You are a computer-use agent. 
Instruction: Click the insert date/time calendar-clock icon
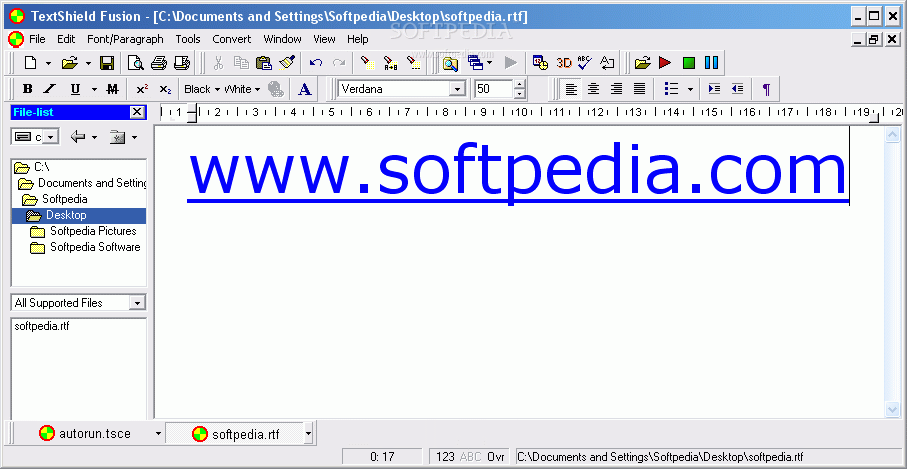point(540,62)
